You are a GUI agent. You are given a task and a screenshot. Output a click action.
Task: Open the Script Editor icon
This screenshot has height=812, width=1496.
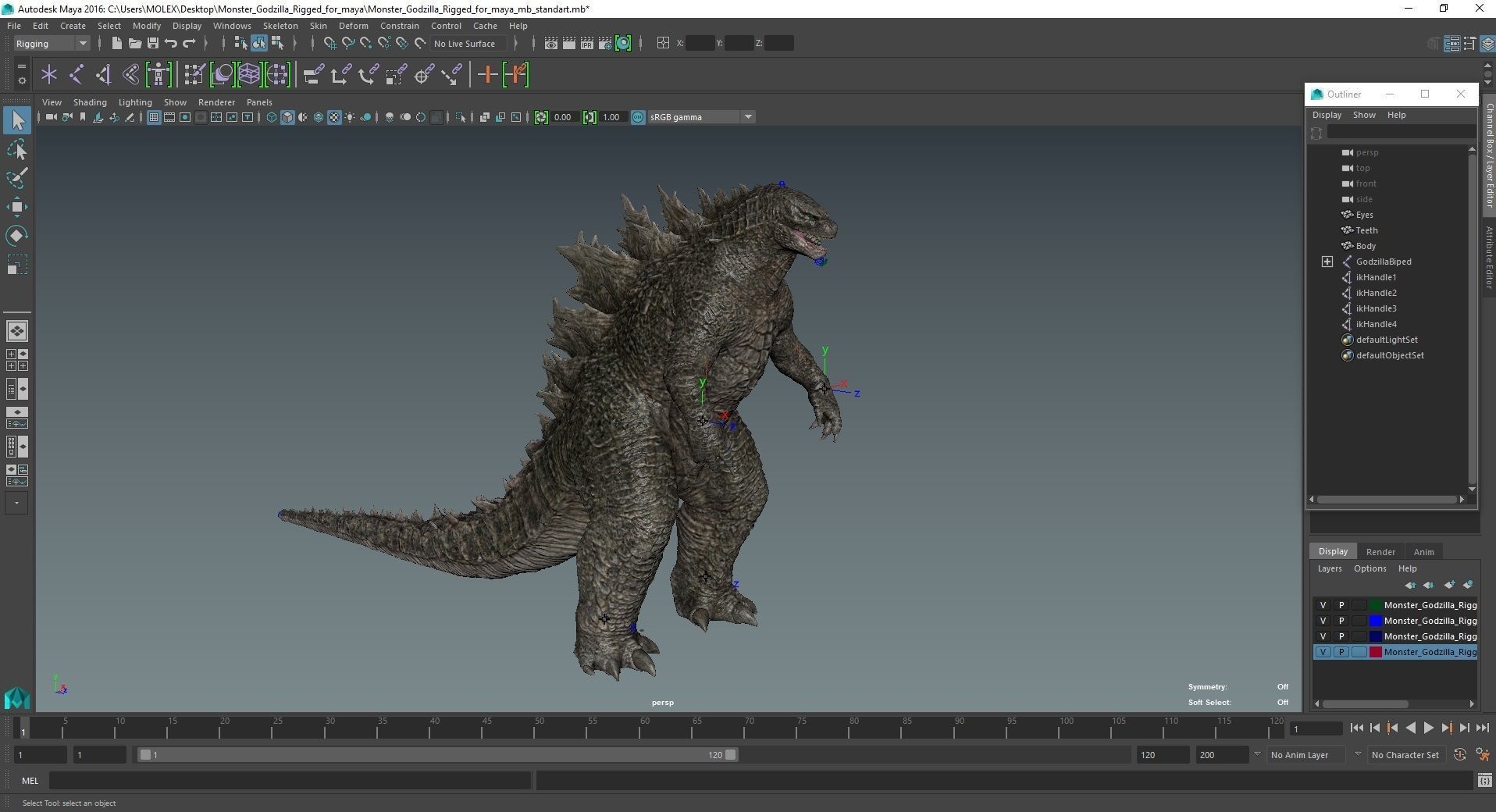(1484, 780)
